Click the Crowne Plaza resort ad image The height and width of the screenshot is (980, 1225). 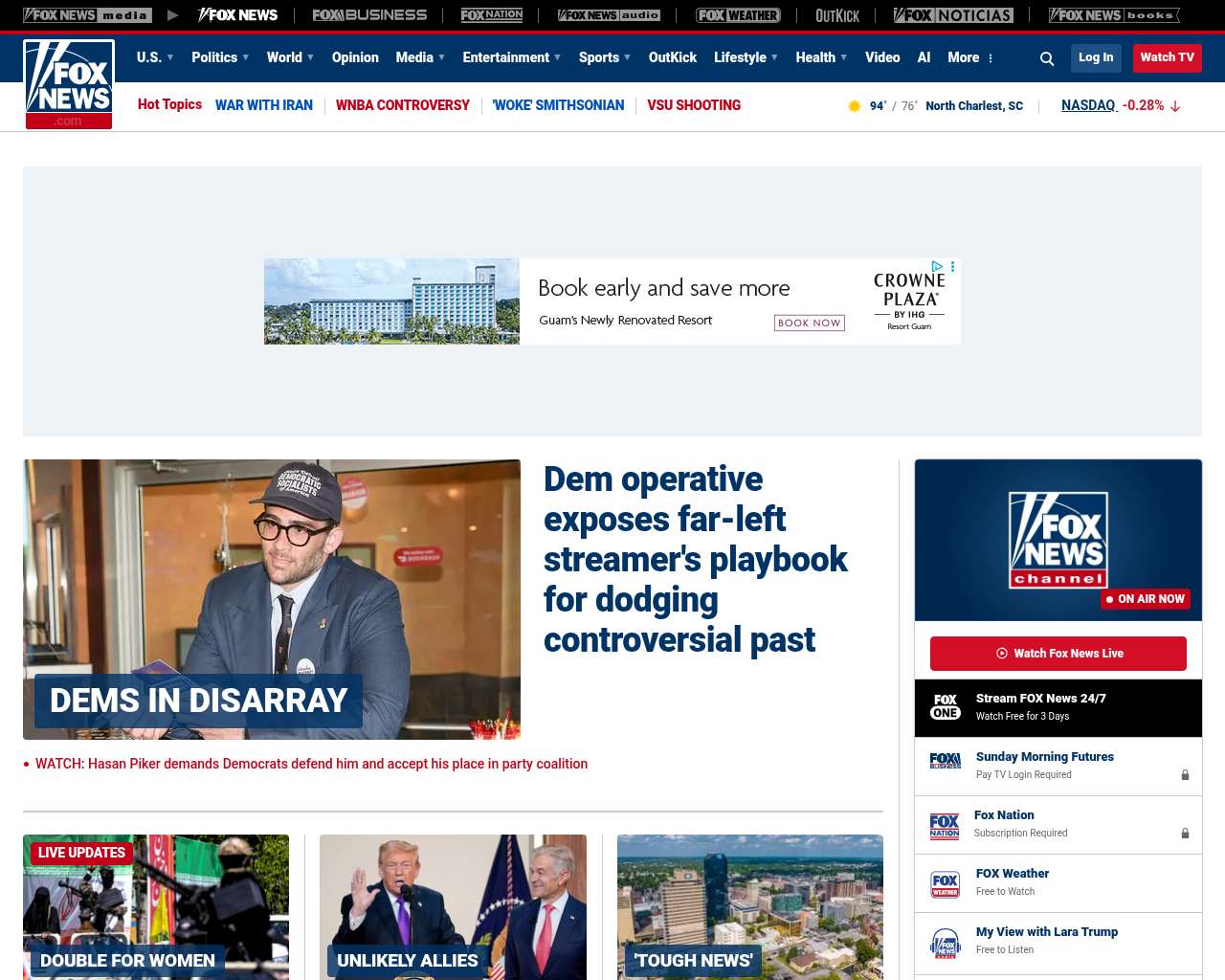coord(392,301)
